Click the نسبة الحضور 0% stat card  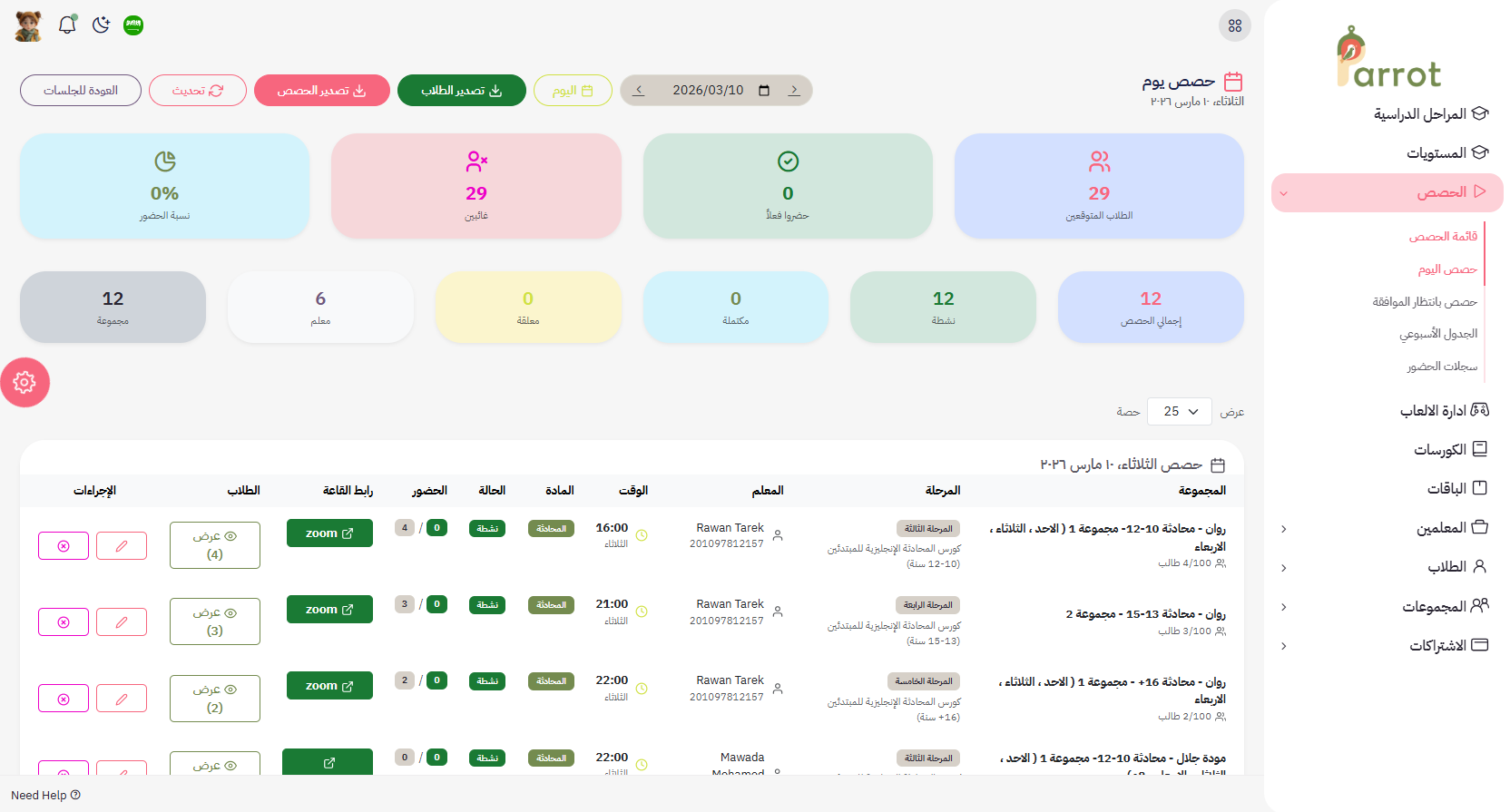[164, 187]
